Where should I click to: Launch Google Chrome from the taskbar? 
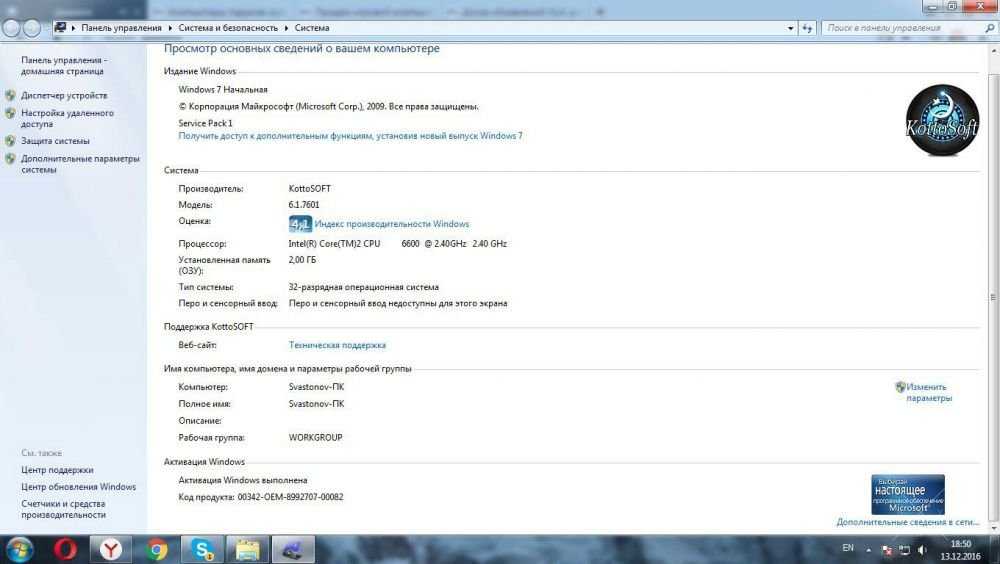(156, 549)
